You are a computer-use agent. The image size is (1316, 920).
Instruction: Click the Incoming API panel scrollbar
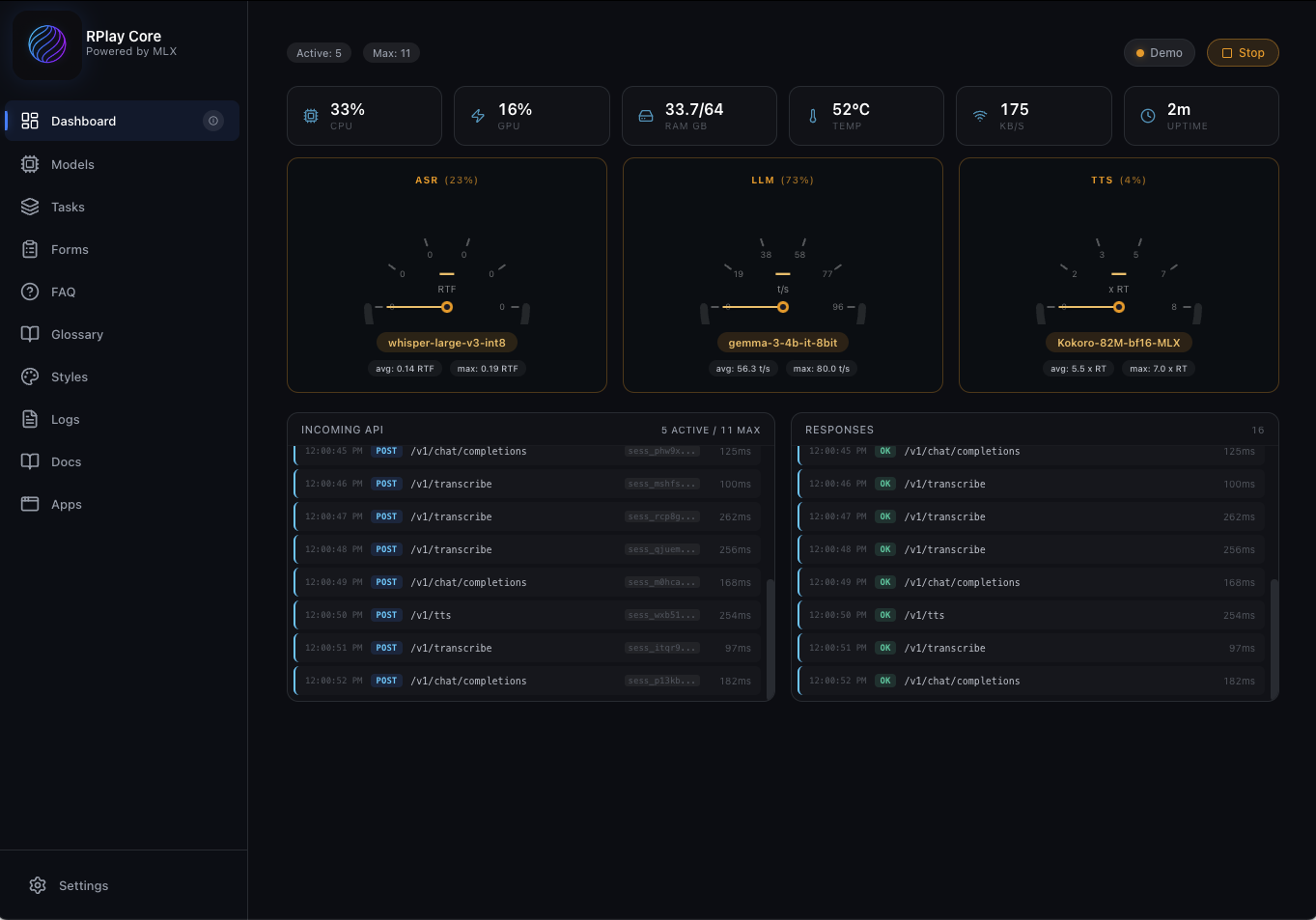click(x=770, y=637)
